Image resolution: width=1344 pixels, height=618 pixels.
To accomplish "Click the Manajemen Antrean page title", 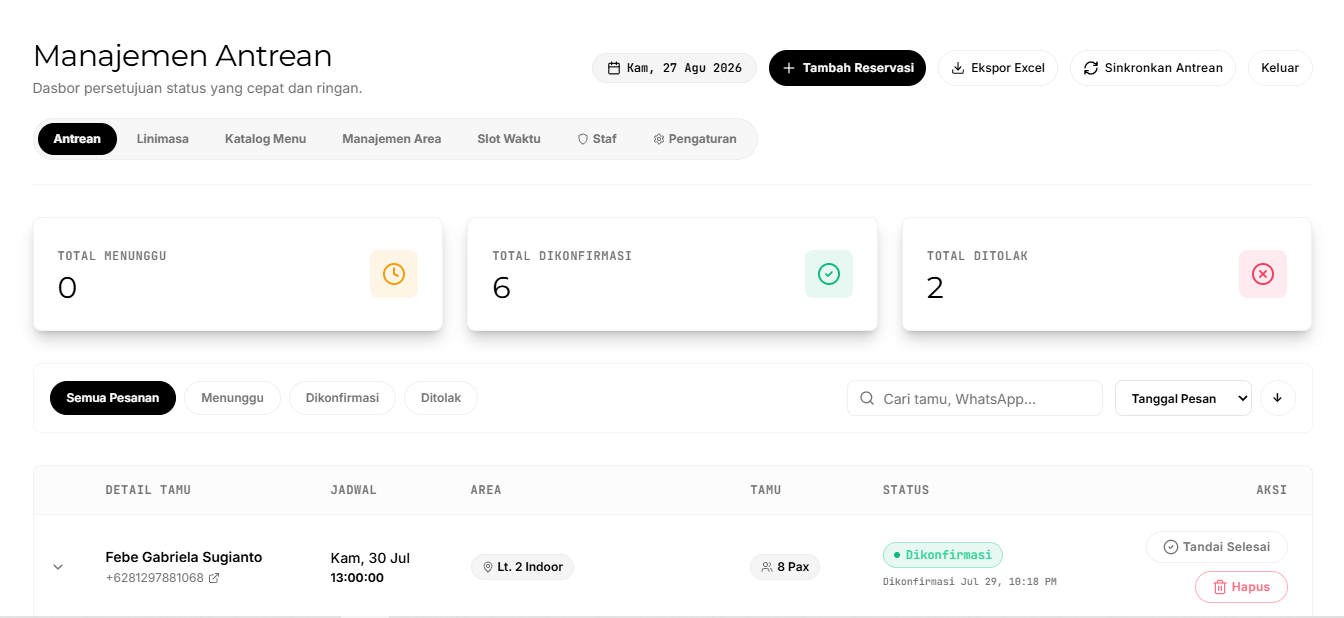I will click(183, 55).
